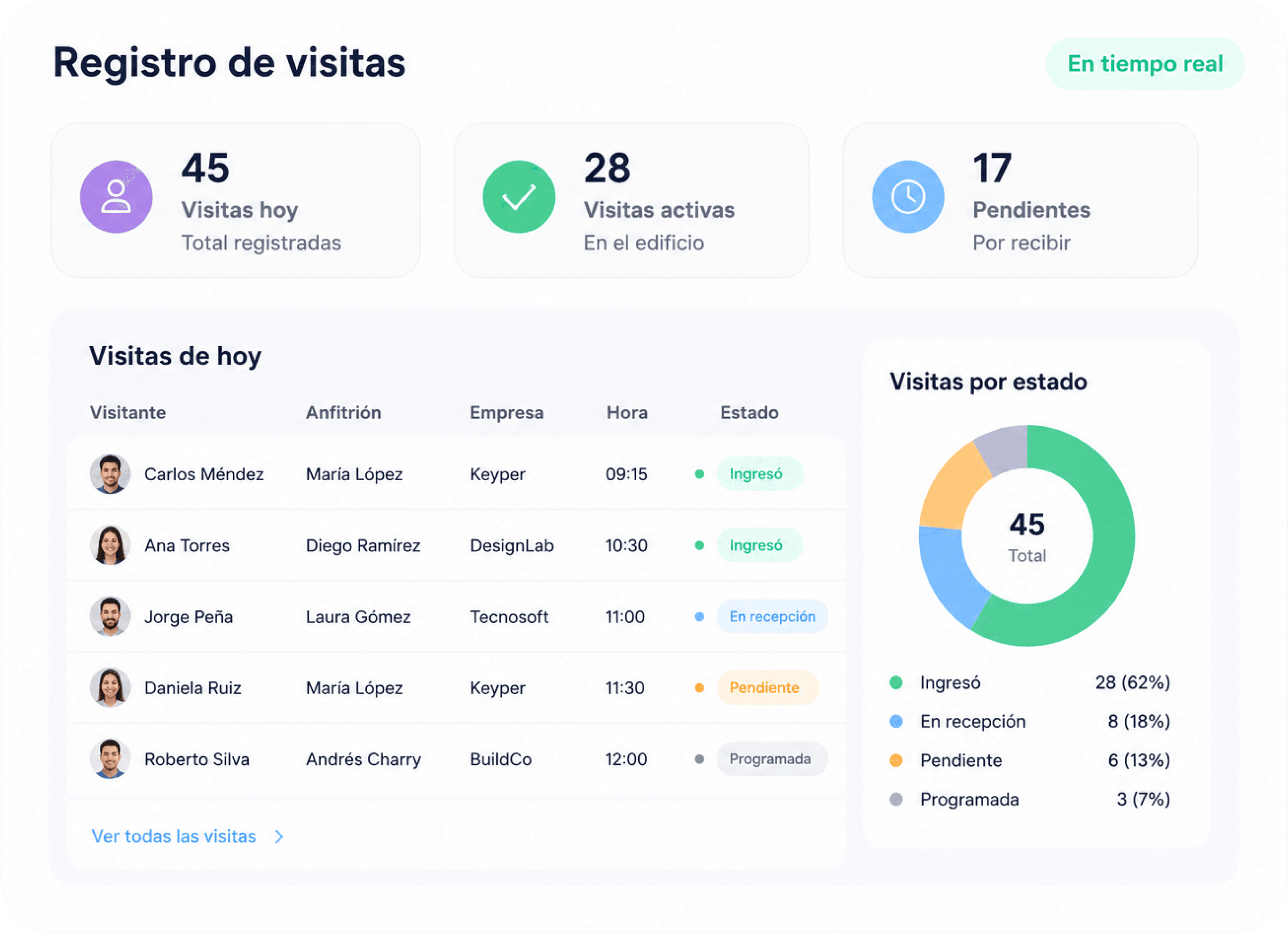Click the Total registradas subtitle

[261, 243]
